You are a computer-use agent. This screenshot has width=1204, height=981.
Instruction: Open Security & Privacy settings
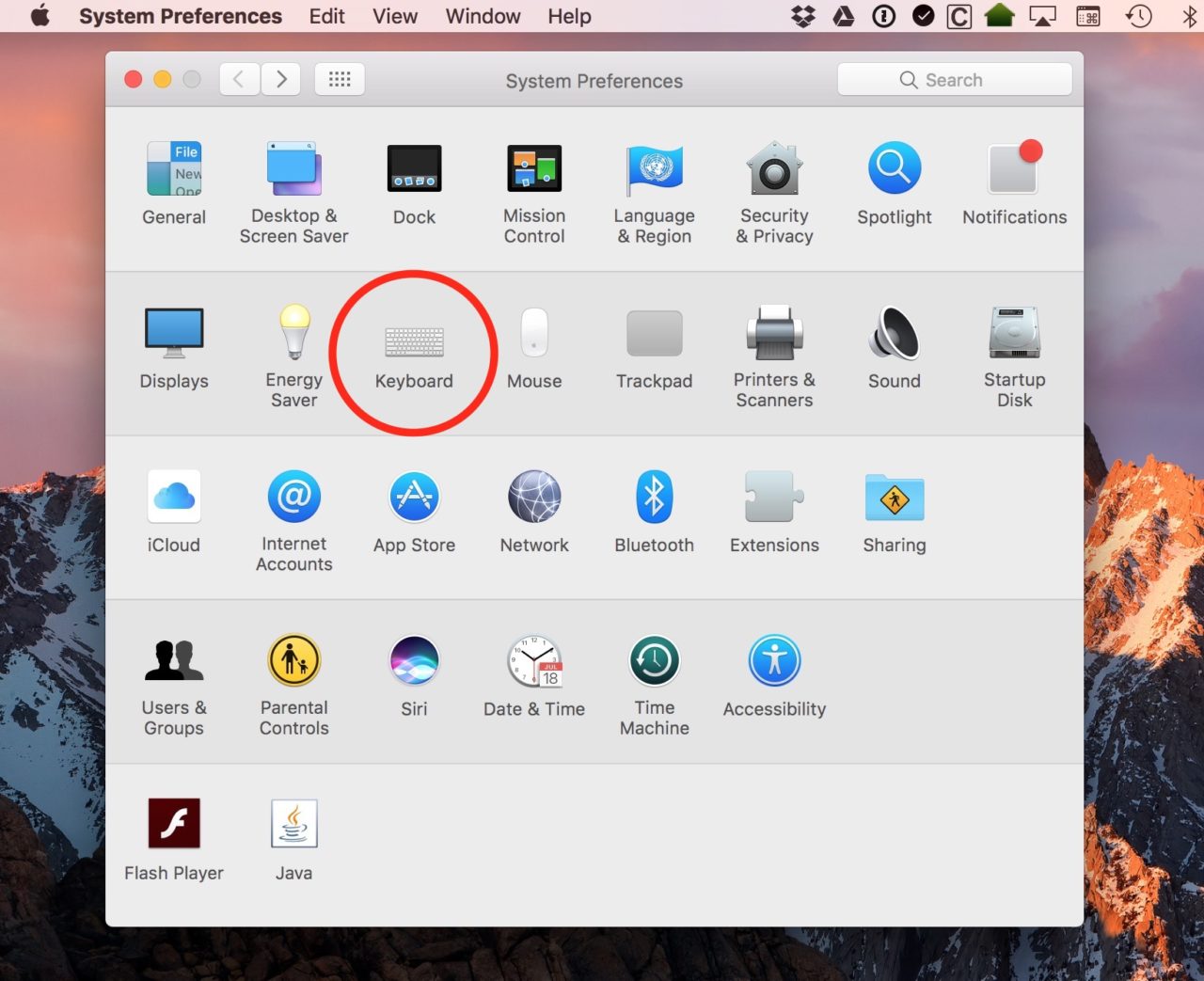774,193
